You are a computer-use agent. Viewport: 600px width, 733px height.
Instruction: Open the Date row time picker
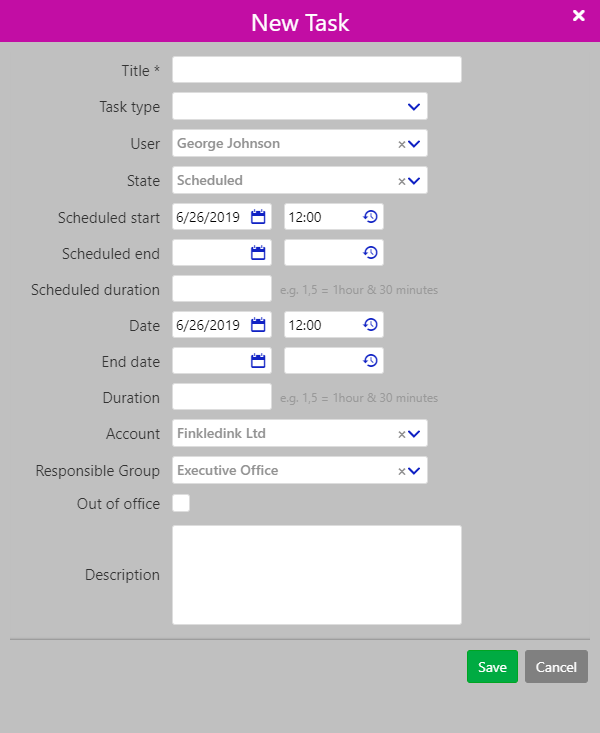coord(370,325)
